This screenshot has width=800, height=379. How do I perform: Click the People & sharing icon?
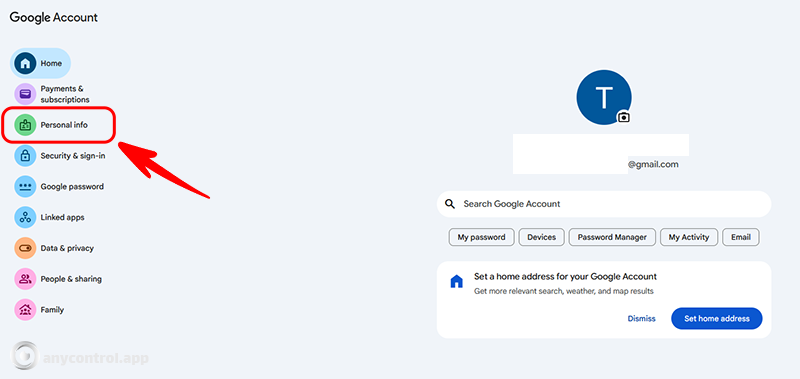point(25,279)
